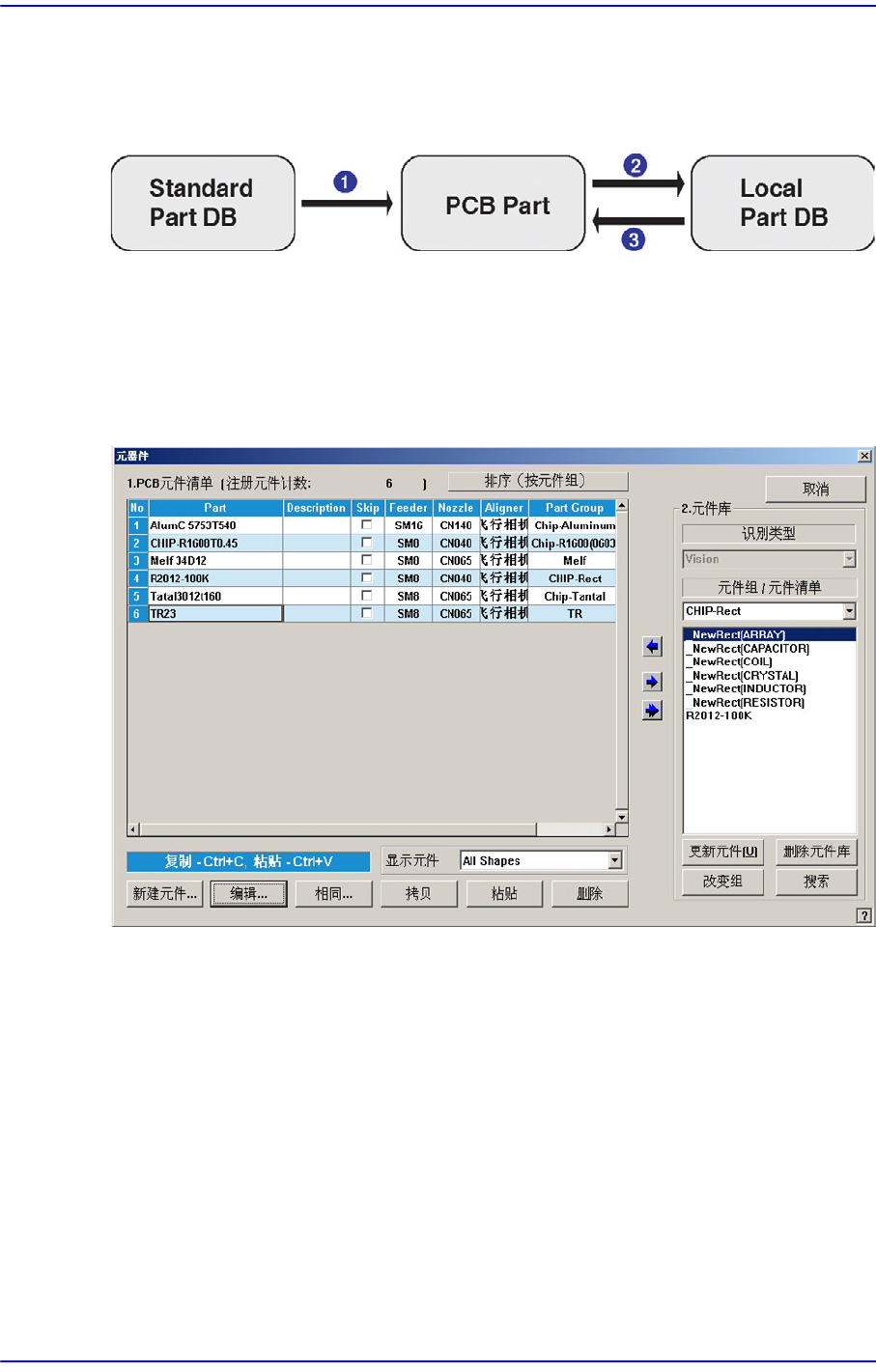Click the Nozzle column header

[x=456, y=508]
